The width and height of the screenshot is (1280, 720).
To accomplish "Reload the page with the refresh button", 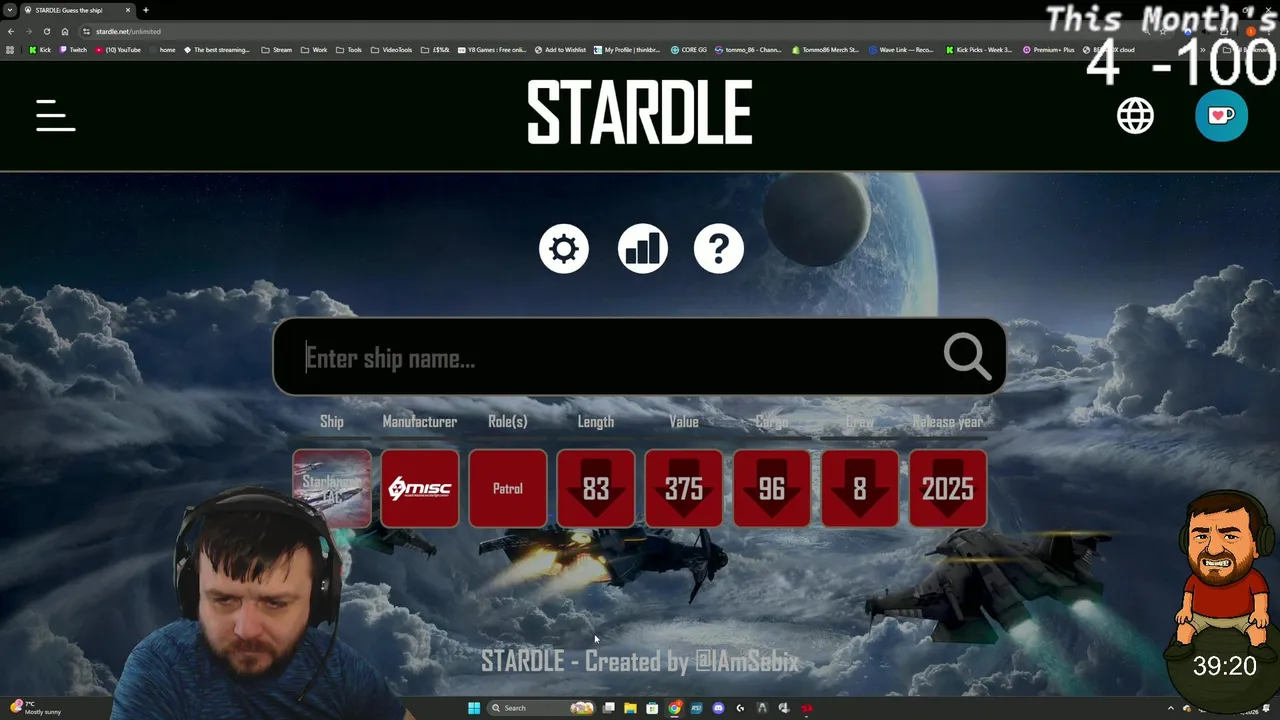I will click(46, 31).
